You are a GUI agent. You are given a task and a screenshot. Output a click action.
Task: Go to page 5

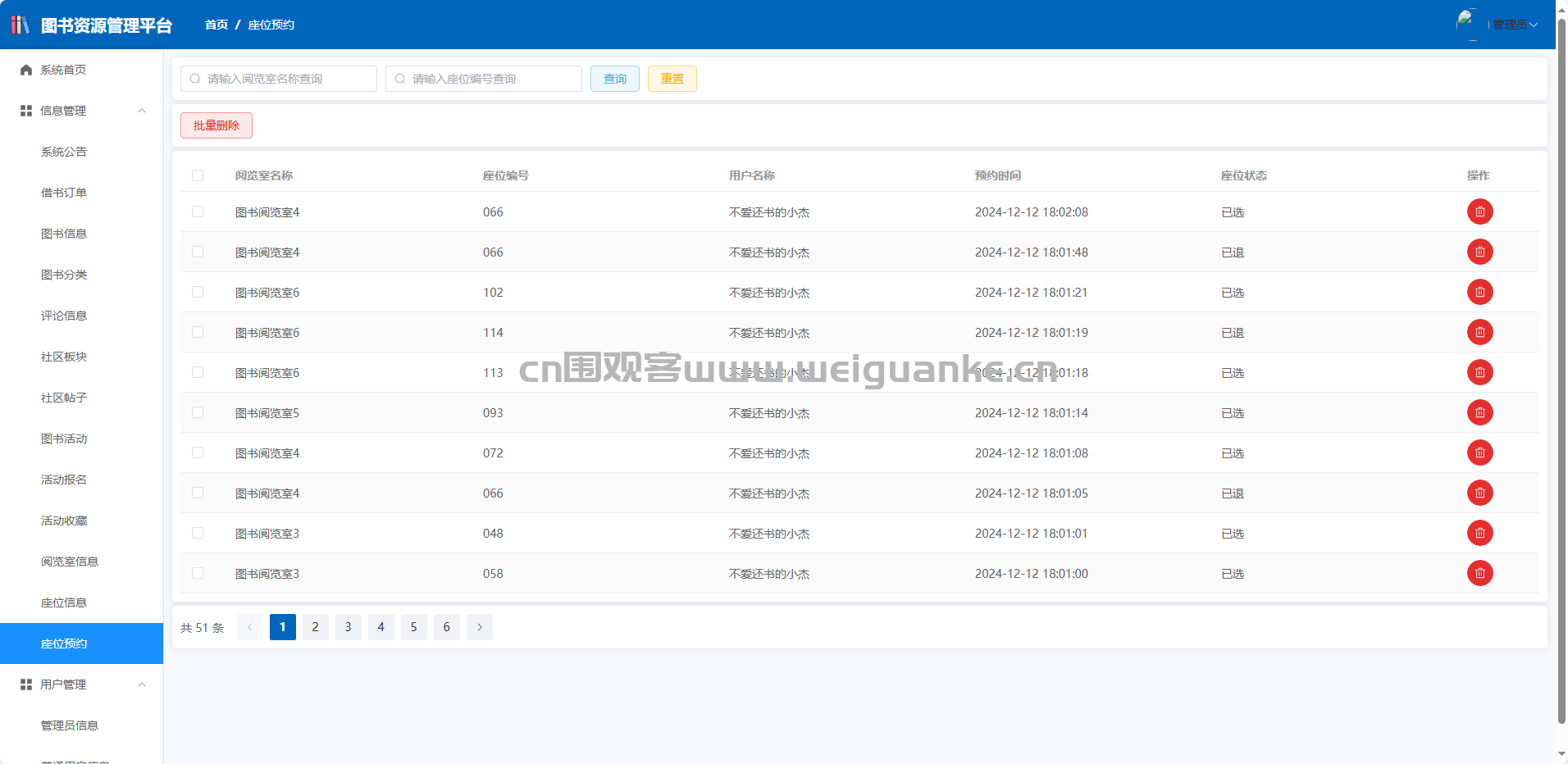pos(414,627)
